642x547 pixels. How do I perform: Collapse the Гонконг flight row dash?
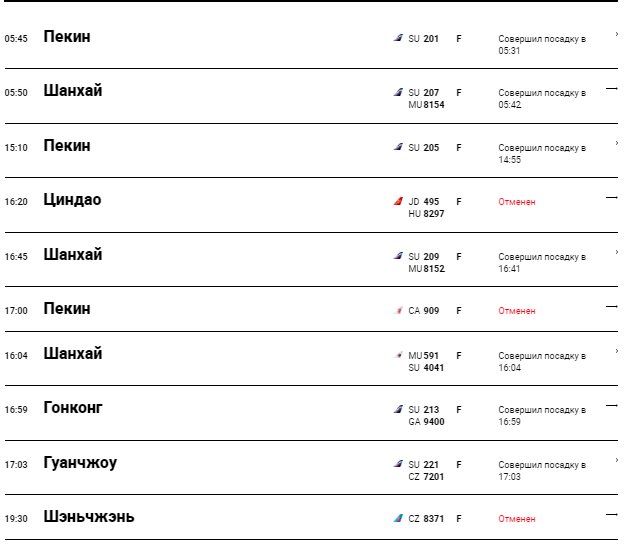(x=611, y=405)
